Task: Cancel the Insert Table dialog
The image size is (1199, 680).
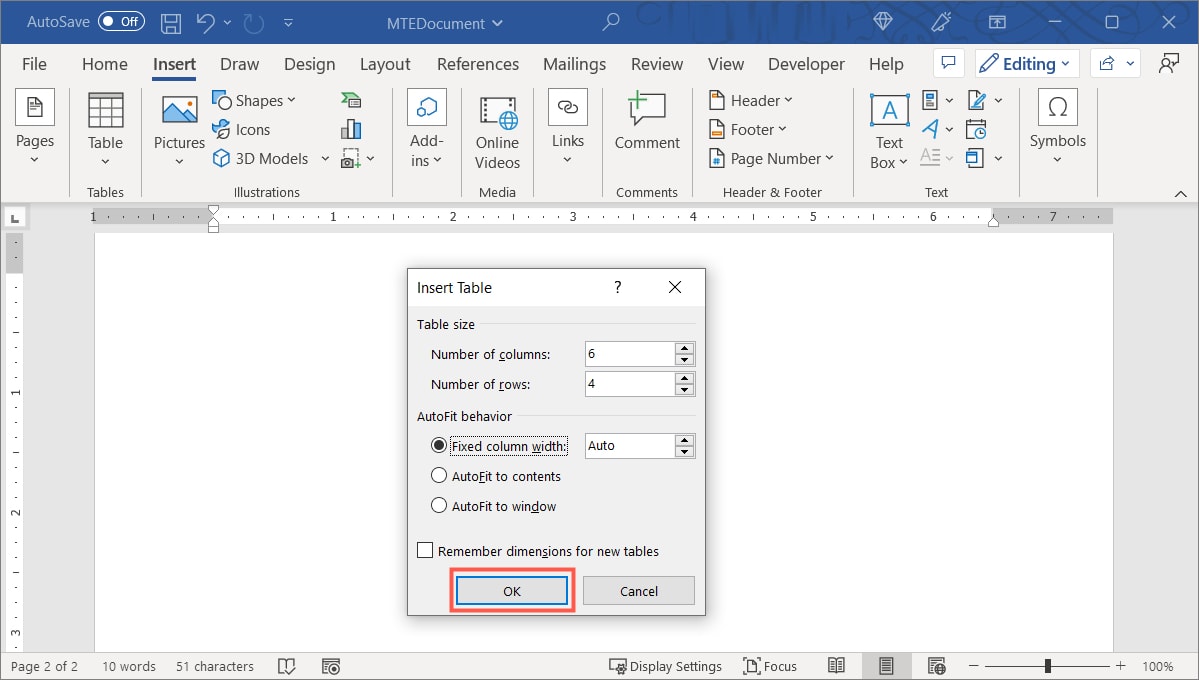Action: [638, 591]
